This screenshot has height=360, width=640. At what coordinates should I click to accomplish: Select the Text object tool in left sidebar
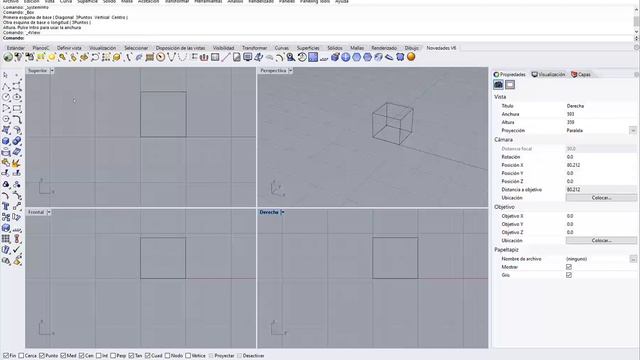coord(6,206)
